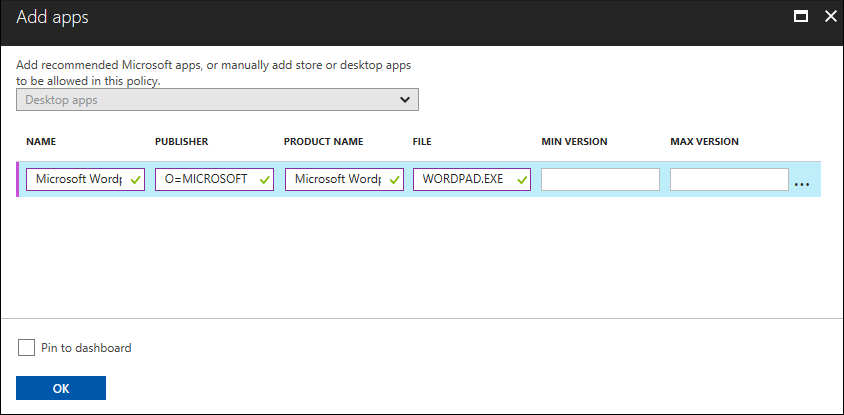Focus the Product Name text input
This screenshot has width=844, height=415.
click(x=334, y=180)
